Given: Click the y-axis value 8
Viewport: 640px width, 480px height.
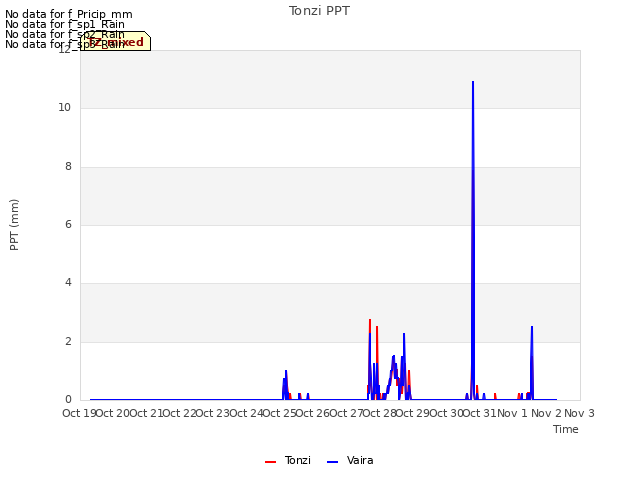Looking at the screenshot, I should [68, 167].
